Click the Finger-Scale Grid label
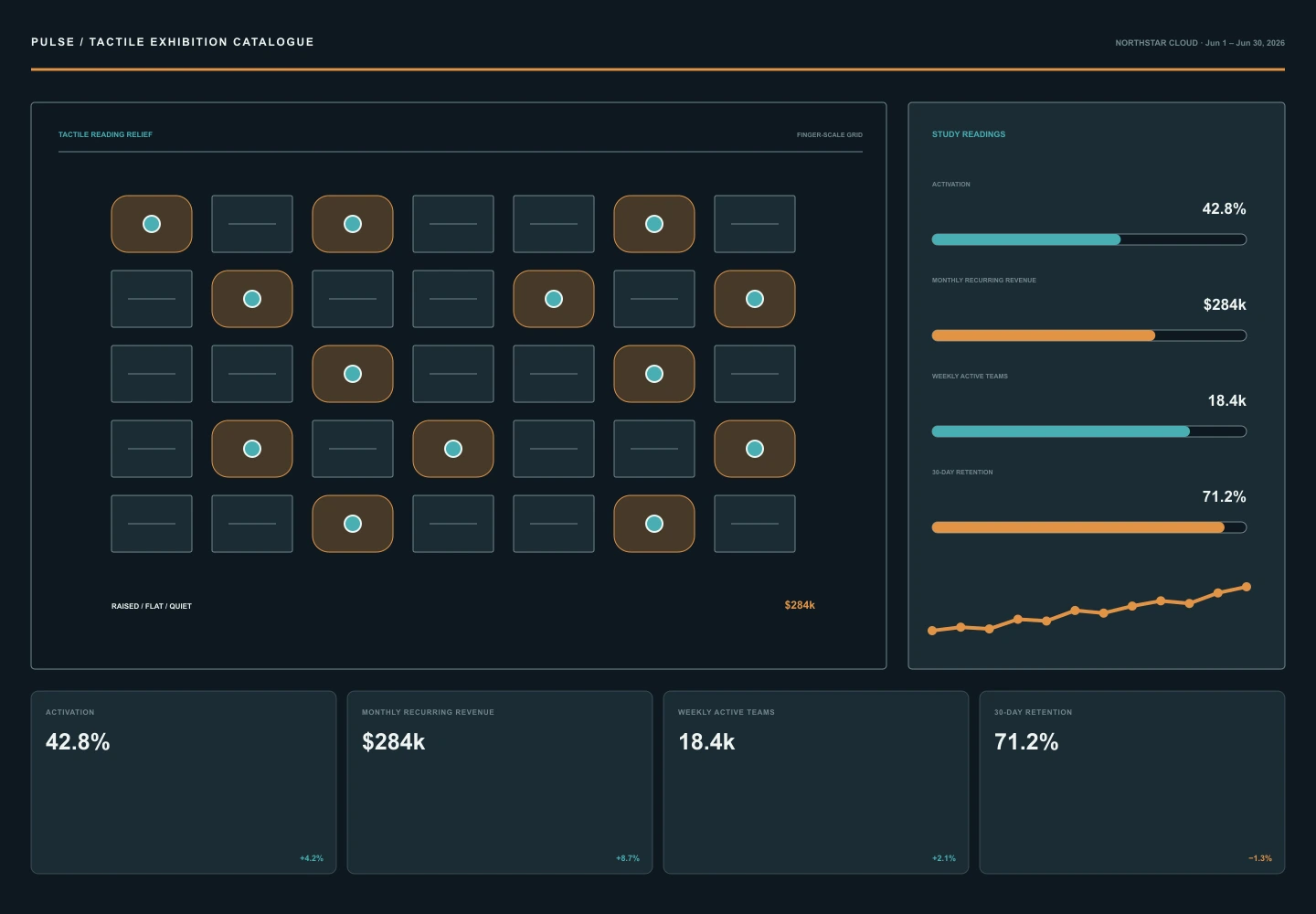 click(x=830, y=135)
